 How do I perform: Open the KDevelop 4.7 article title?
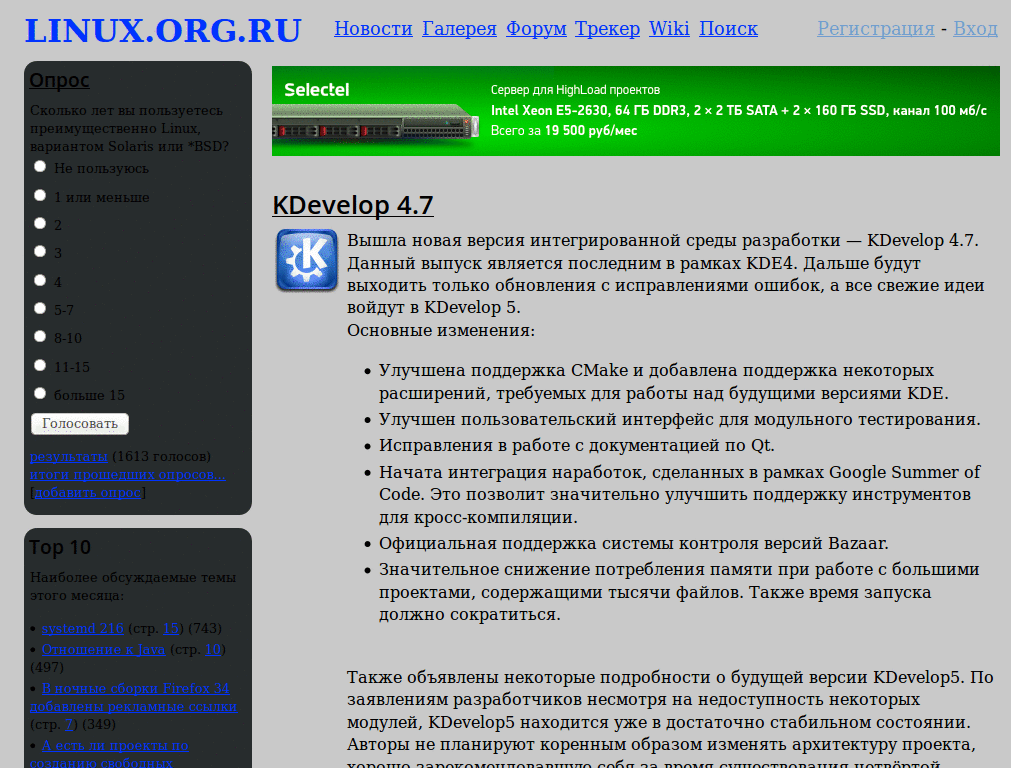tap(353, 205)
